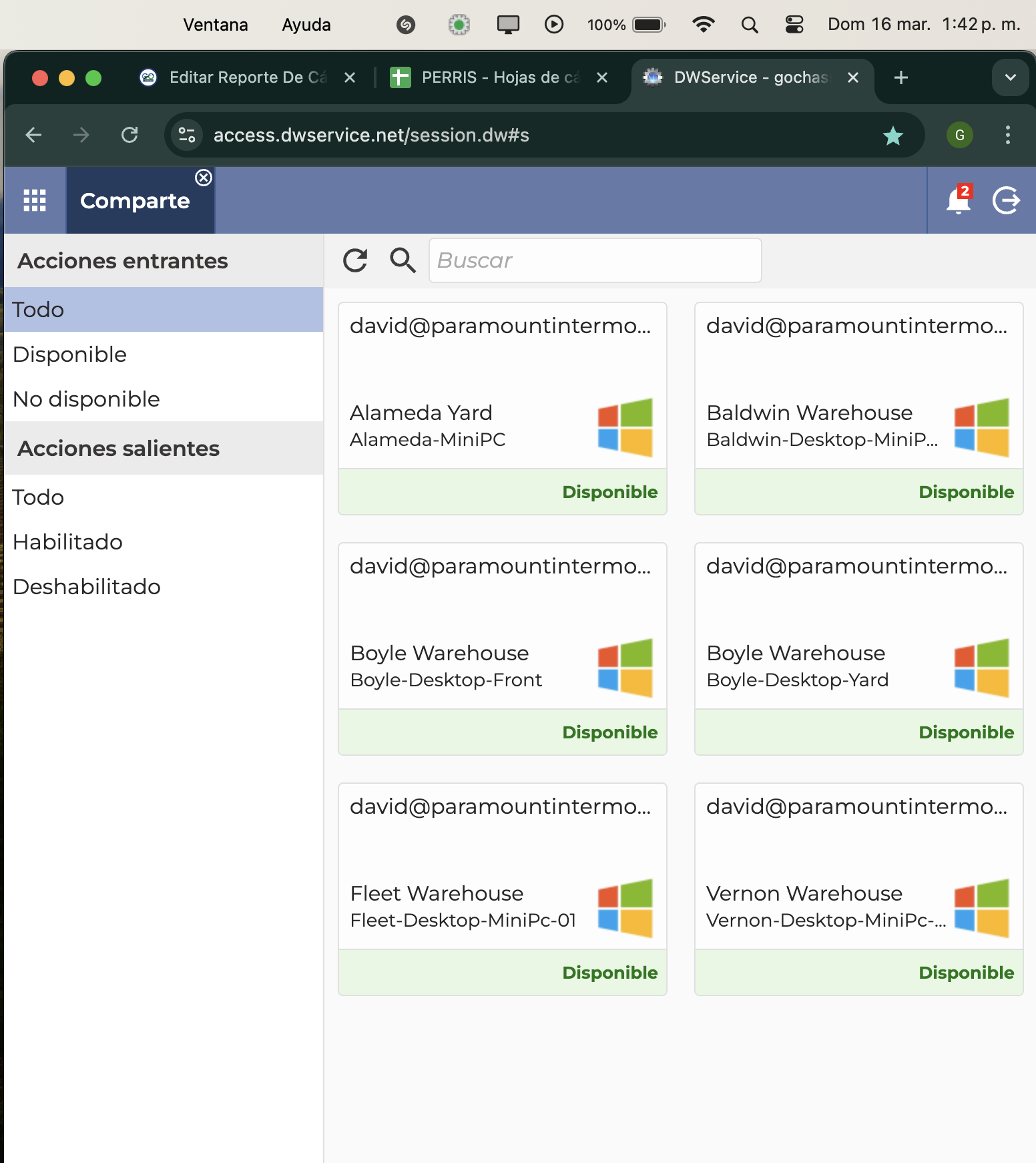Screen dimensions: 1036x1163
Task: Open Spotlight search in menu bar
Action: pyautogui.click(x=750, y=25)
